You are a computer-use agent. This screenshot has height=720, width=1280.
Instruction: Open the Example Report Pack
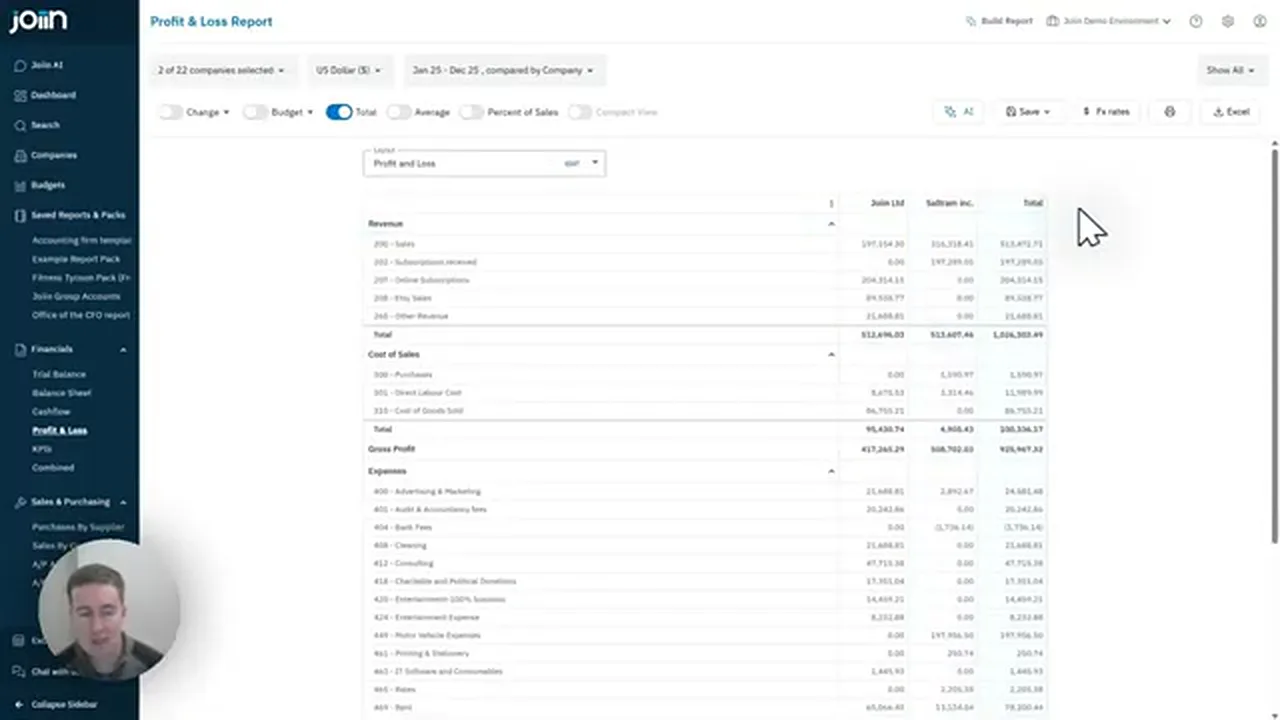tap(76, 259)
